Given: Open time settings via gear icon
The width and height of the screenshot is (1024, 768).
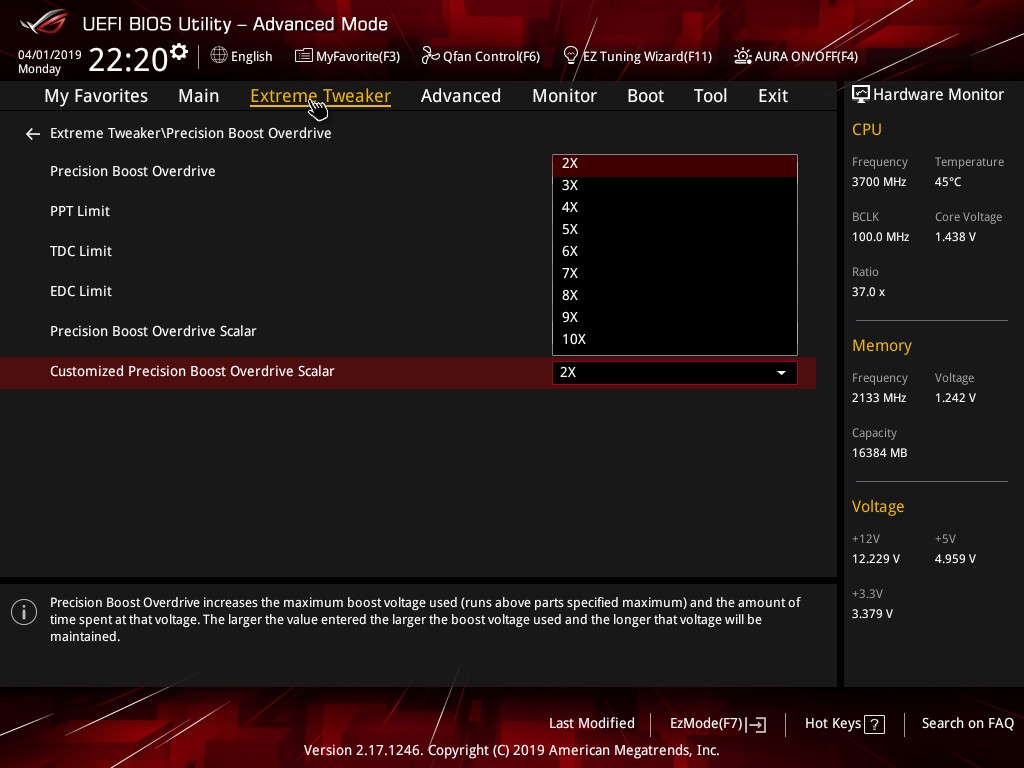Looking at the screenshot, I should point(179,51).
